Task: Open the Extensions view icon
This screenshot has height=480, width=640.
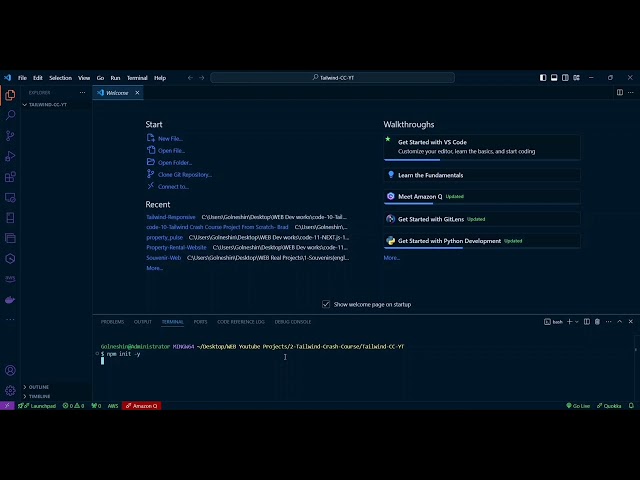Action: point(10,177)
